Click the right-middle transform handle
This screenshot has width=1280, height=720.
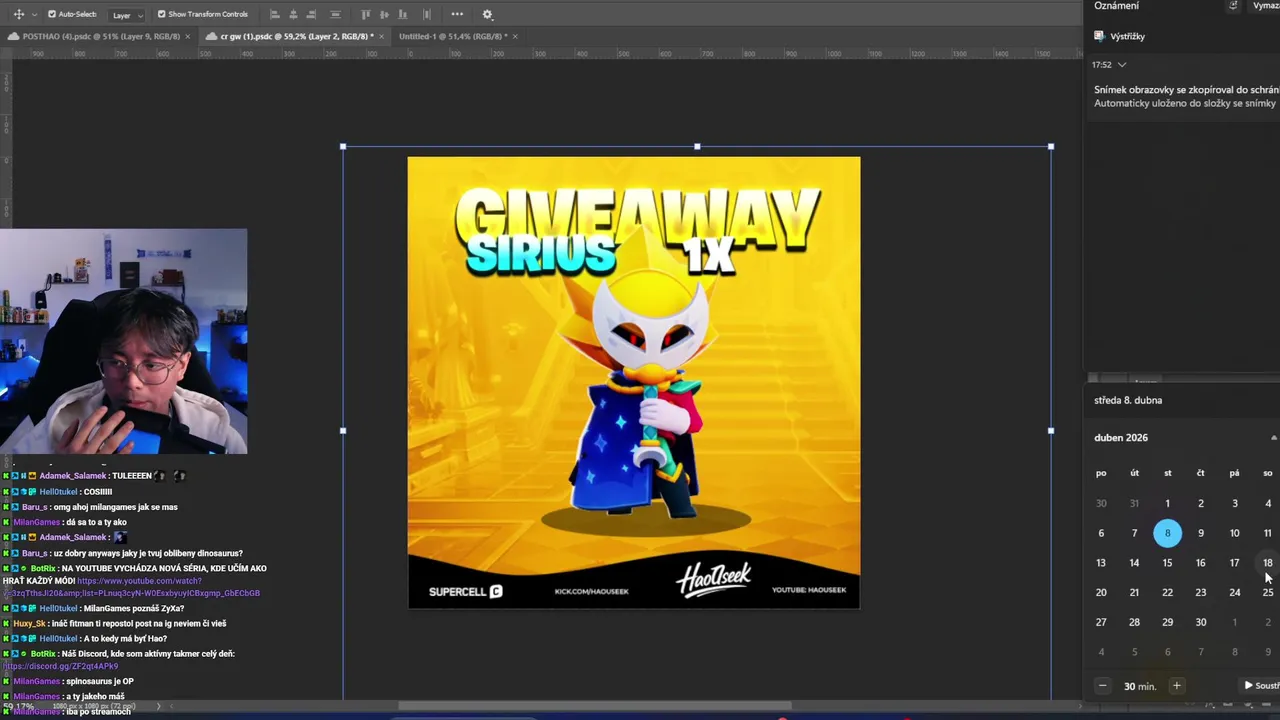click(x=1051, y=431)
